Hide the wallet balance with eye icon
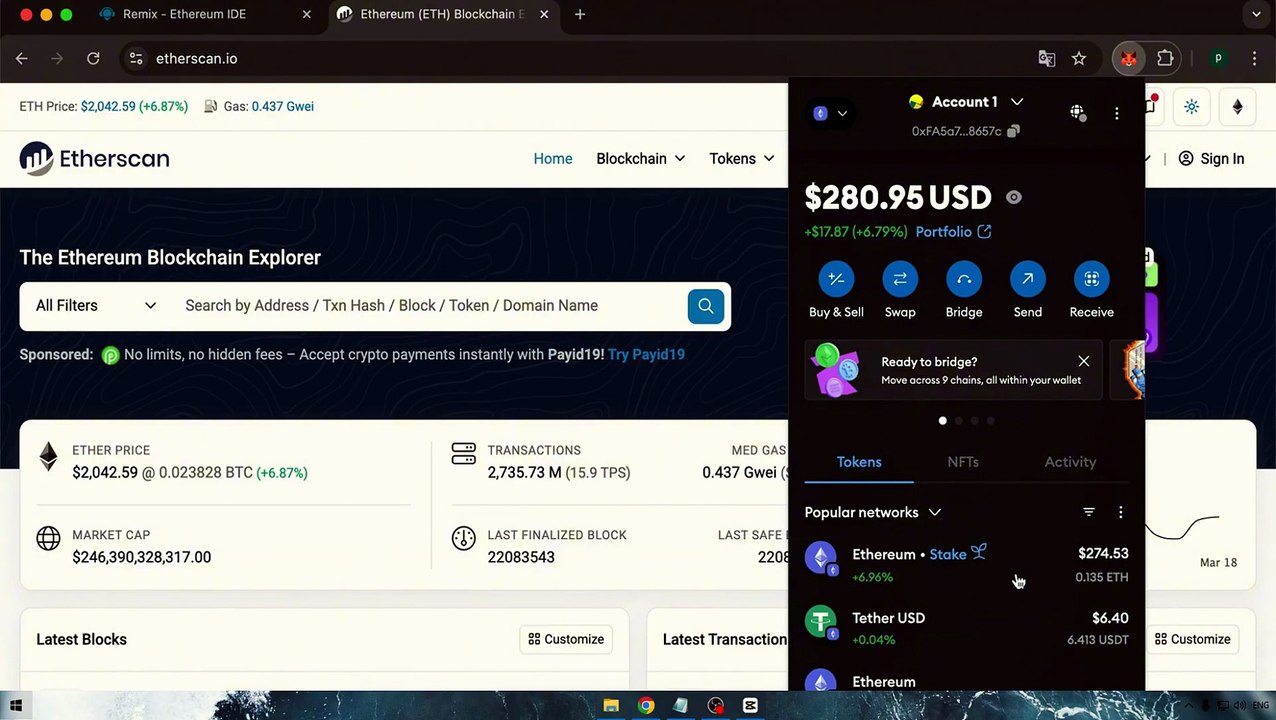This screenshot has width=1276, height=720. click(x=1014, y=198)
